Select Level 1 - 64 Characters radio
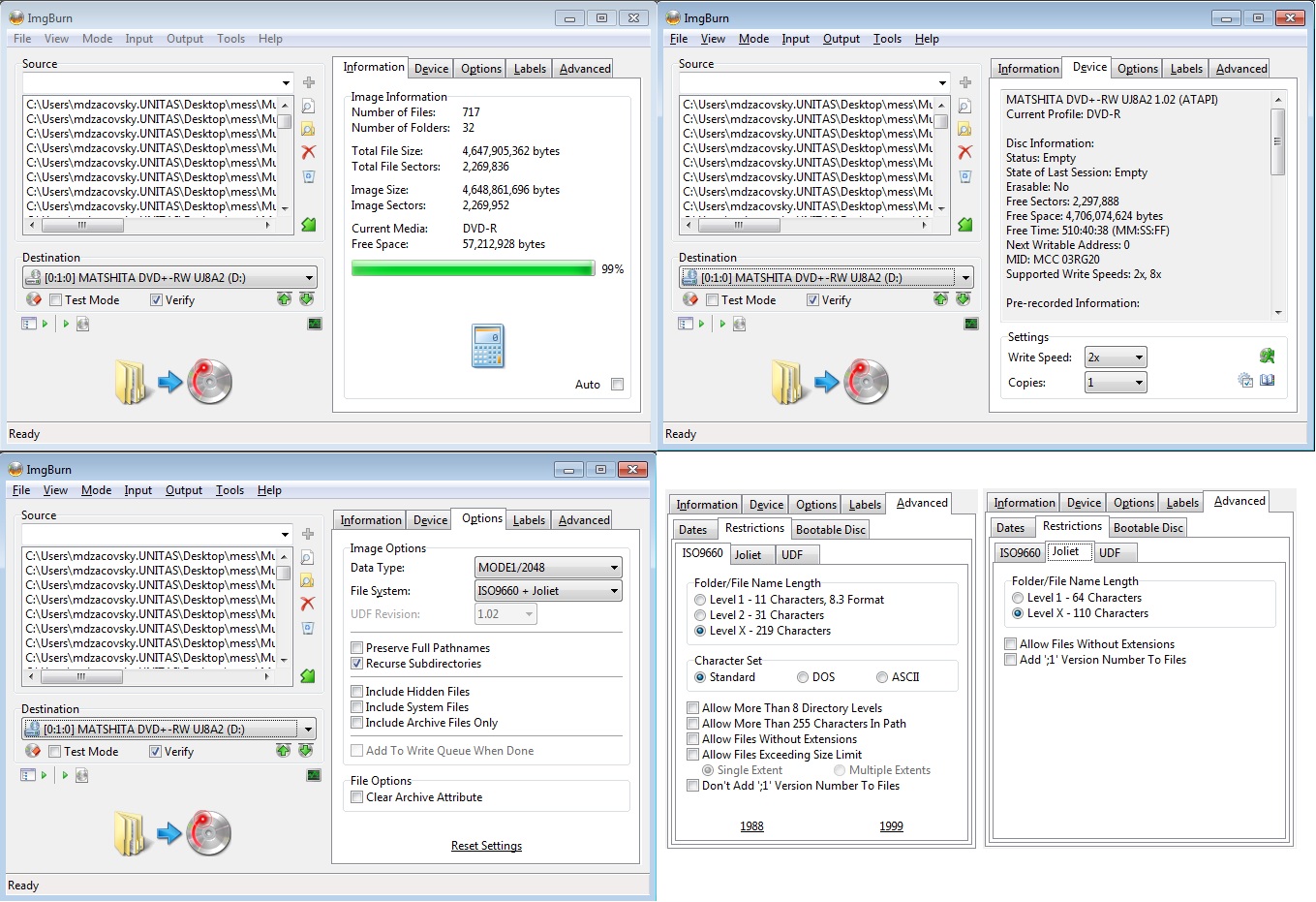1316x902 pixels. click(x=1018, y=598)
